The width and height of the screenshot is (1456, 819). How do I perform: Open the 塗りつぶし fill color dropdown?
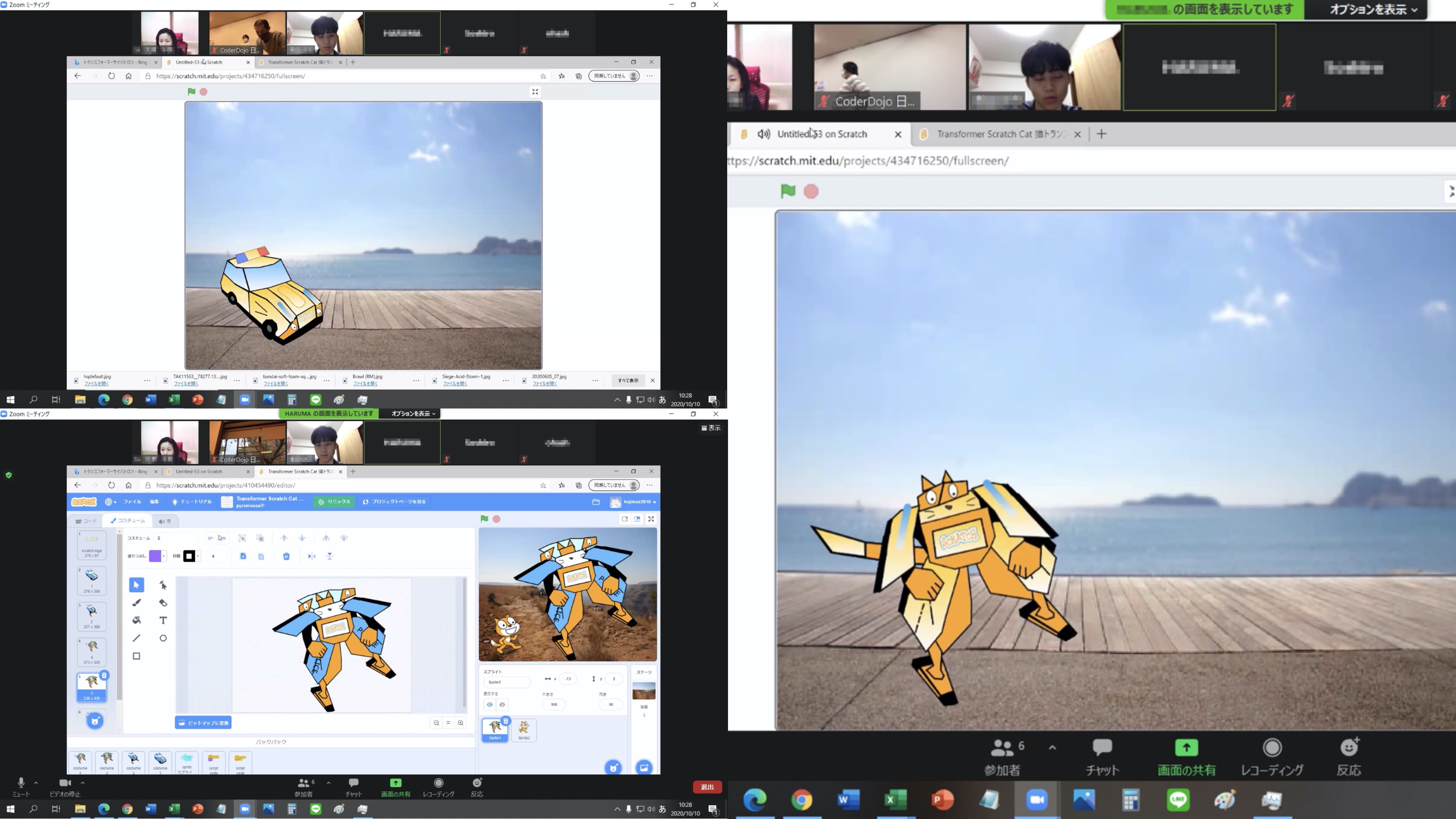pyautogui.click(x=164, y=556)
